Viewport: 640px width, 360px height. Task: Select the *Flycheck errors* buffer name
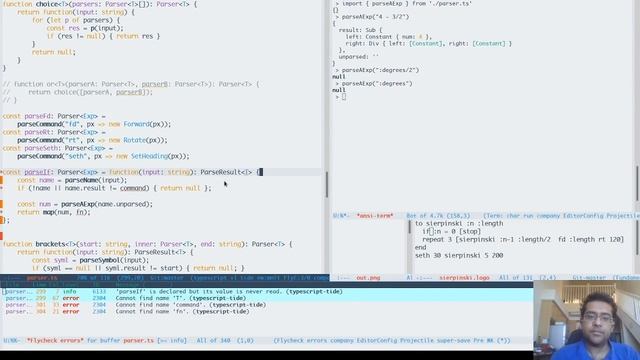(x=55, y=340)
